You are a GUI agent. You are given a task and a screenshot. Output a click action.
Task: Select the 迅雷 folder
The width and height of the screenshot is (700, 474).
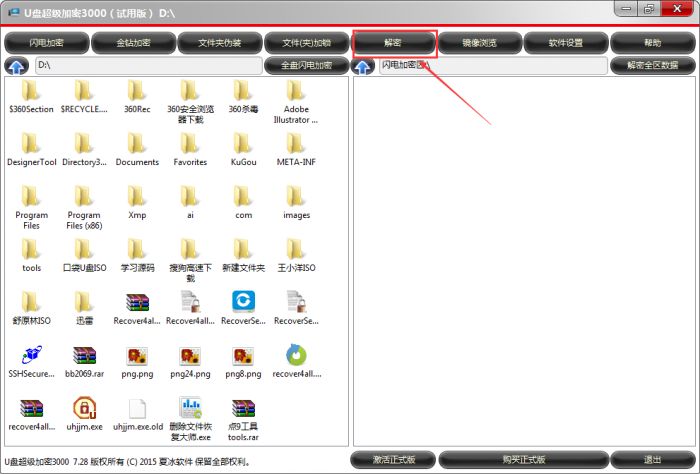pos(84,301)
